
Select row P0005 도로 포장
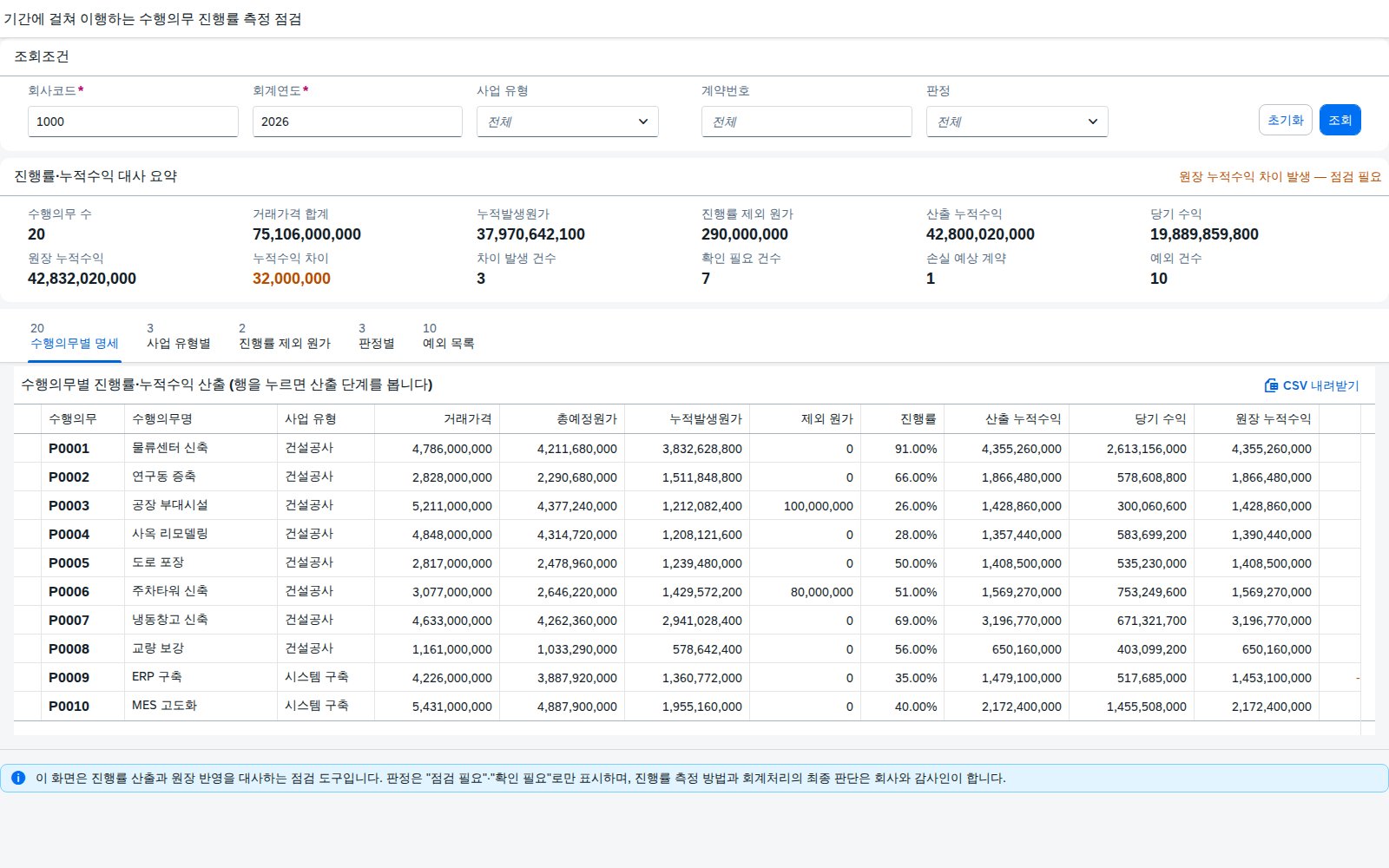click(x=688, y=562)
